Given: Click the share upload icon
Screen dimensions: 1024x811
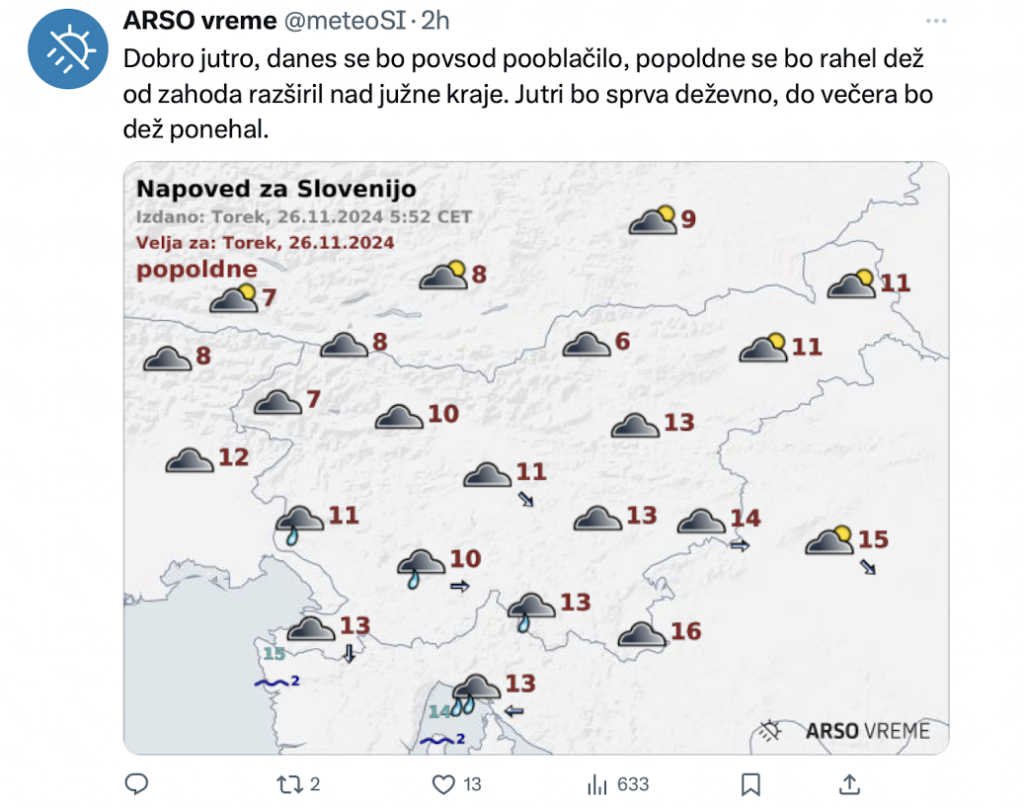Looking at the screenshot, I should pyautogui.click(x=849, y=784).
